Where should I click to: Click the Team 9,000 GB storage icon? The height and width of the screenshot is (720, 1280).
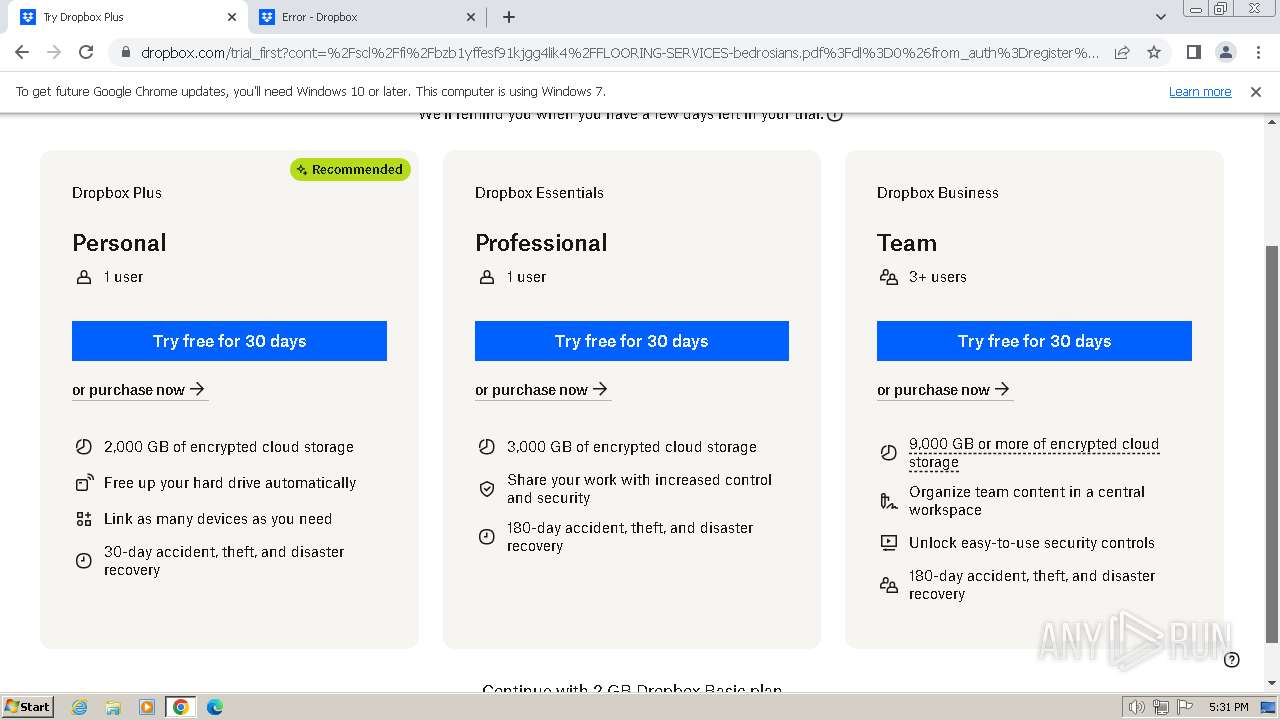coord(889,453)
